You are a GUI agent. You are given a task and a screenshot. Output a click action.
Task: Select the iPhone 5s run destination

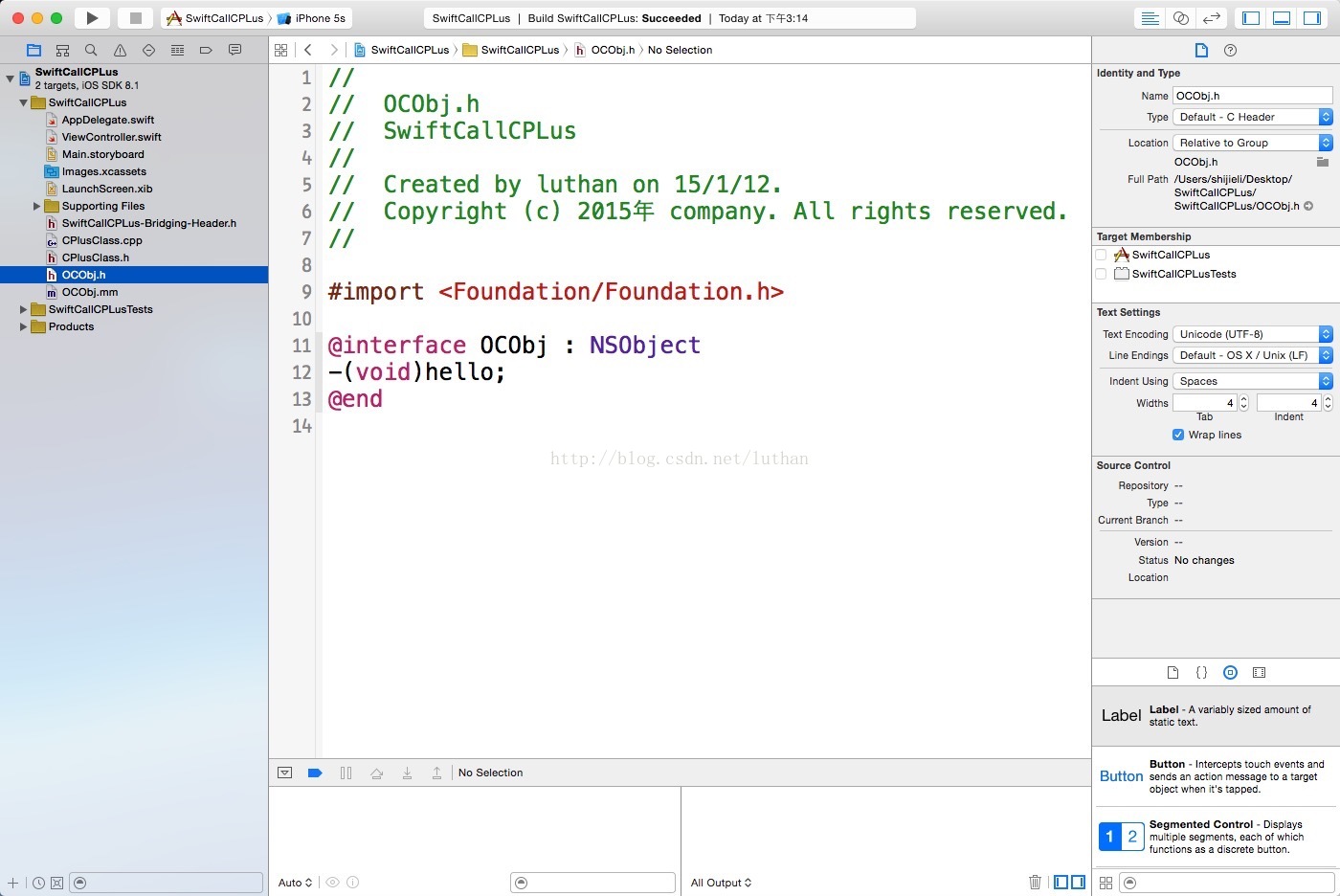[312, 18]
